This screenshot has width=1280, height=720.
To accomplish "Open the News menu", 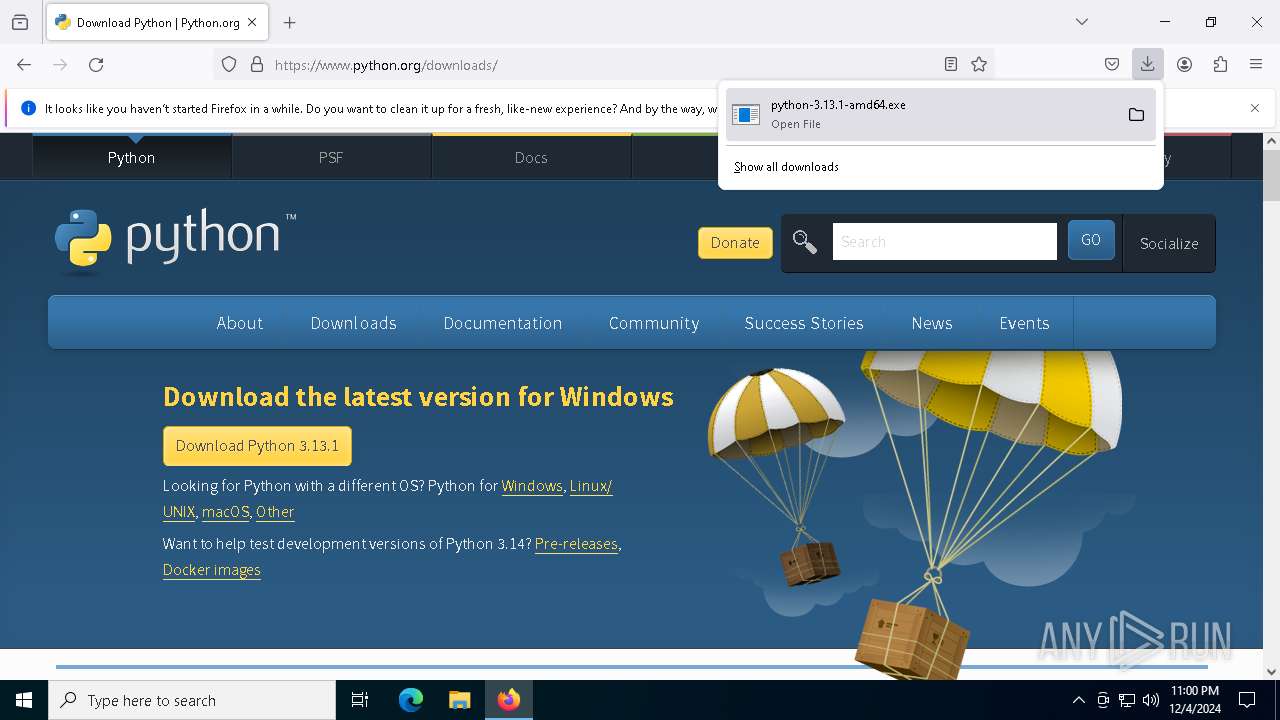I will click(932, 323).
